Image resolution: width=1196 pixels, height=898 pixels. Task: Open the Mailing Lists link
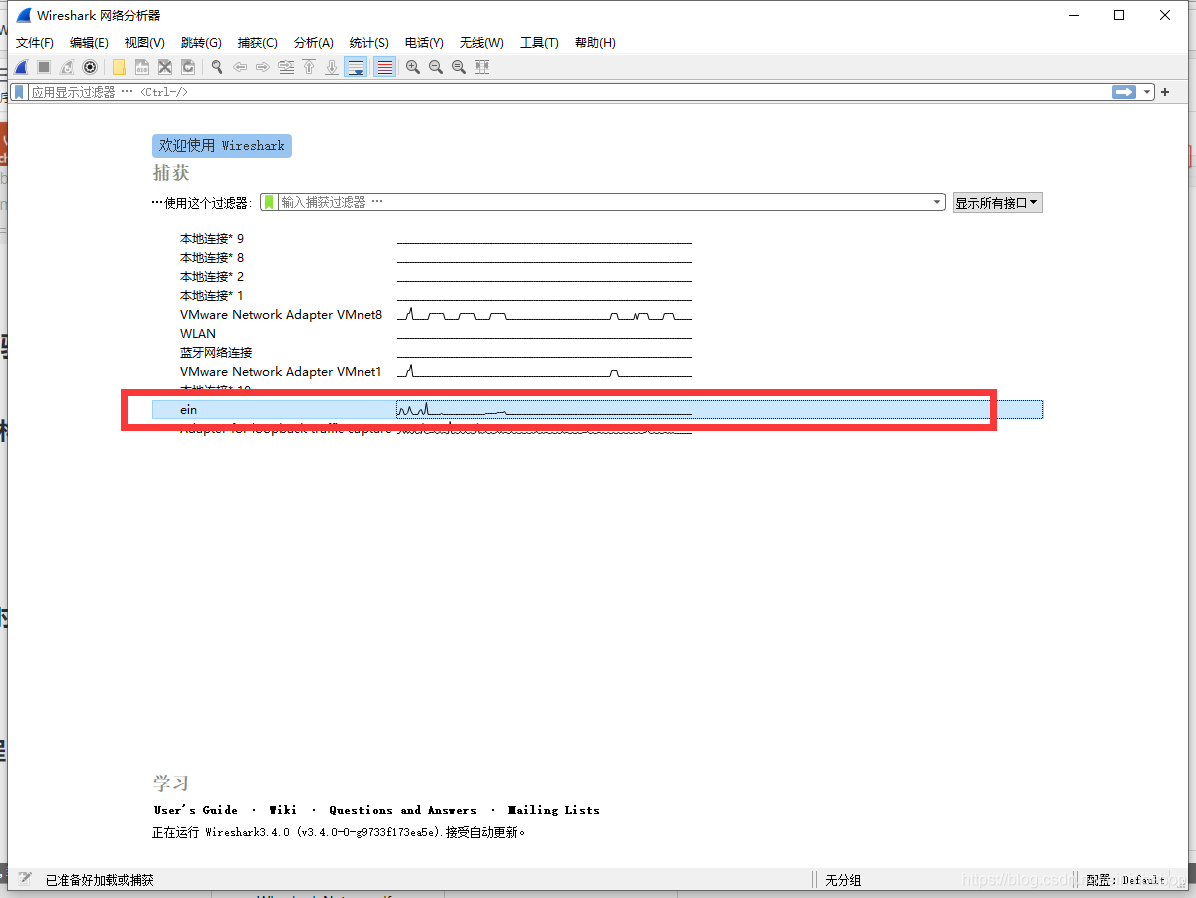[x=554, y=810]
